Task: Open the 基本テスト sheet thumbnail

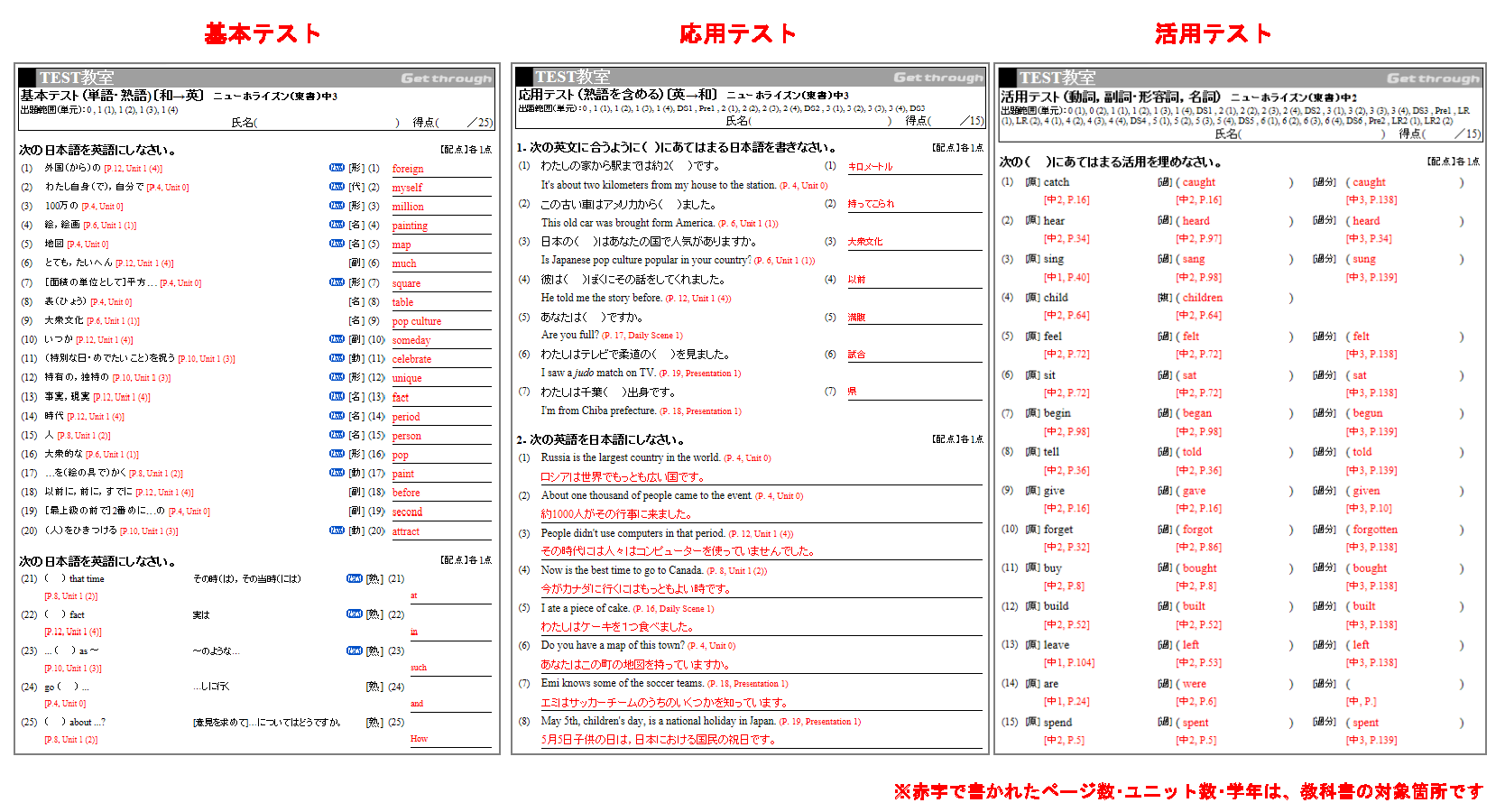Action: tap(257, 409)
